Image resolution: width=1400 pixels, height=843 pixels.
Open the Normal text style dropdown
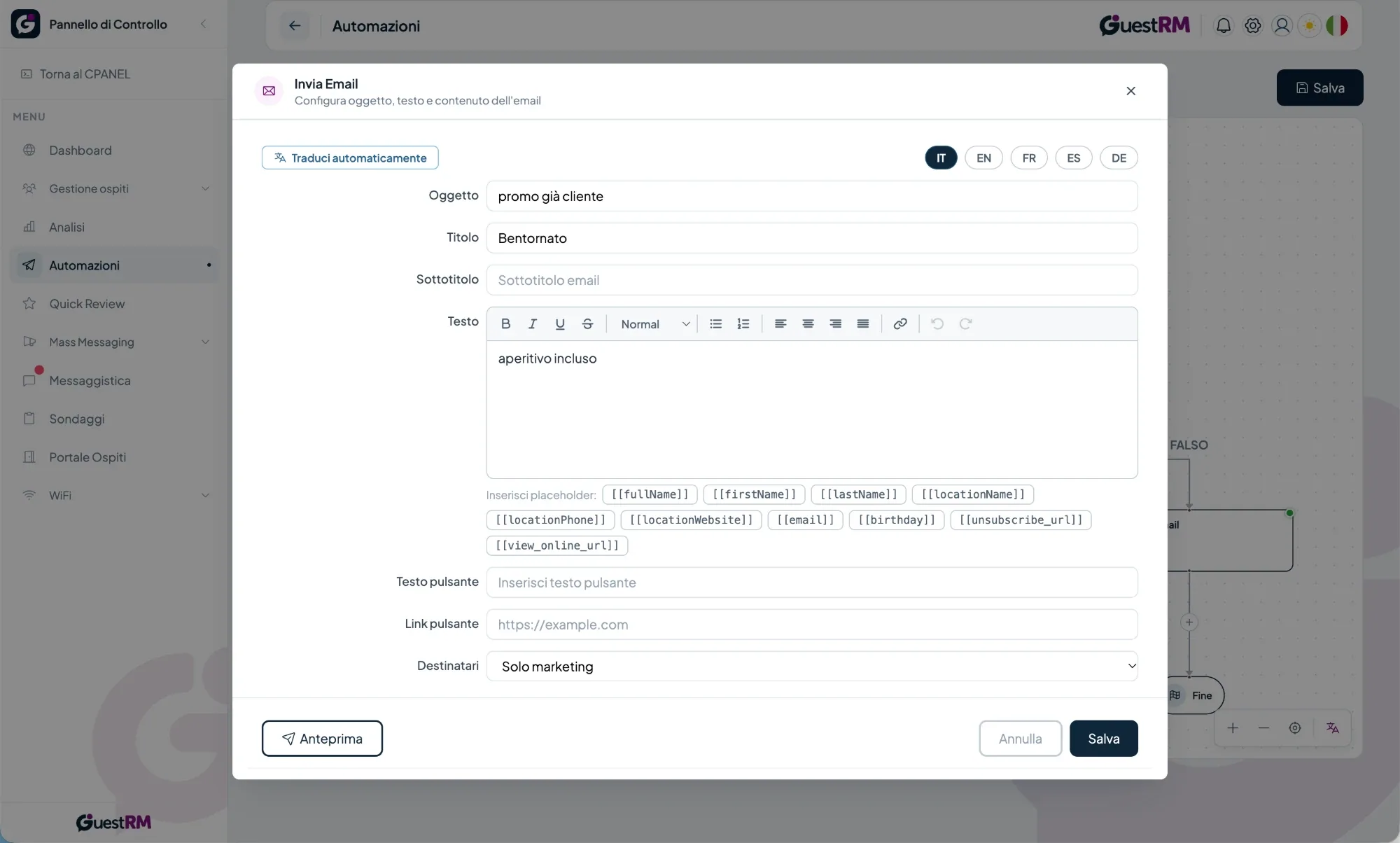point(655,323)
